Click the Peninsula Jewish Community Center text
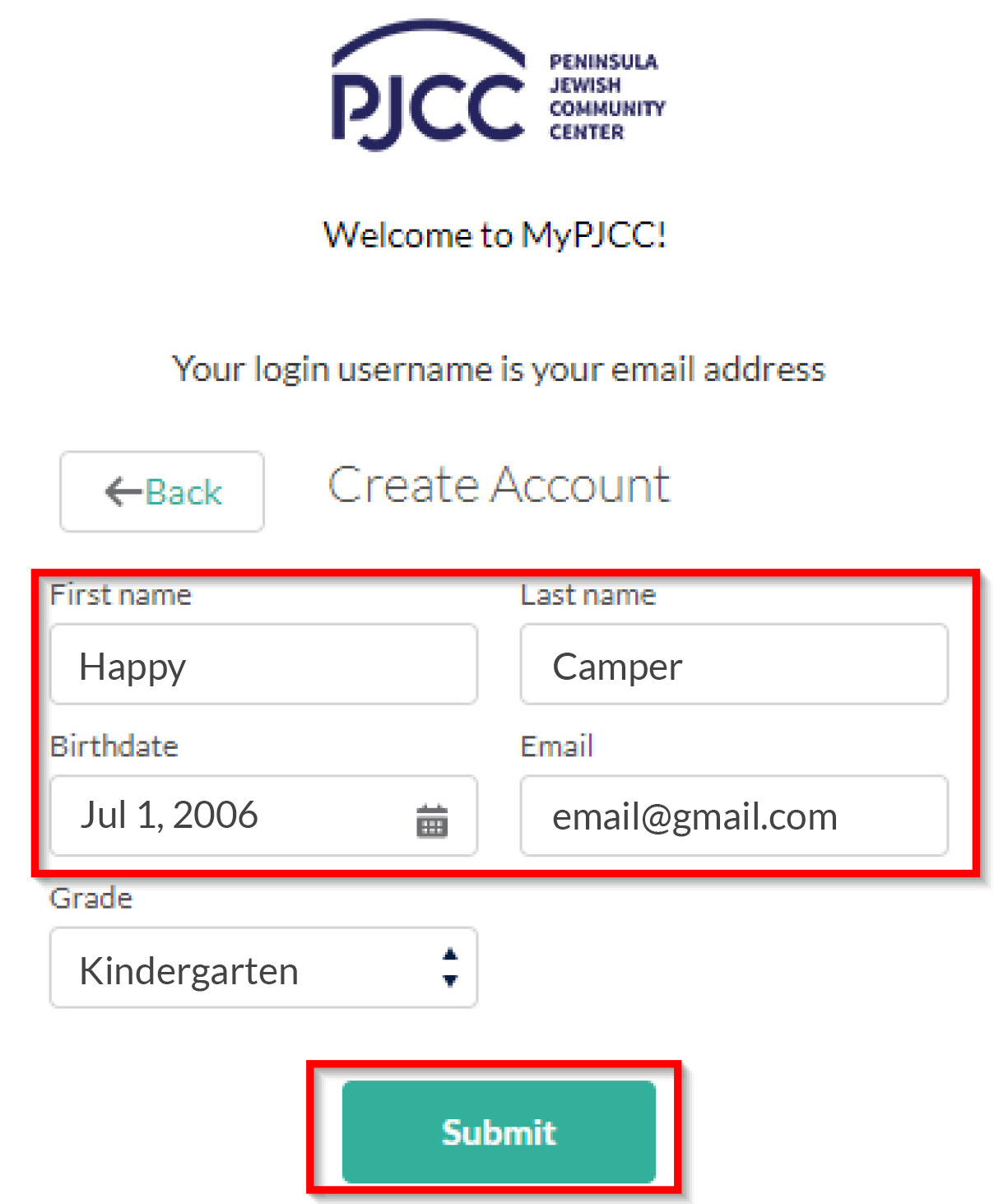This screenshot has width=1008, height=1204. (x=606, y=97)
